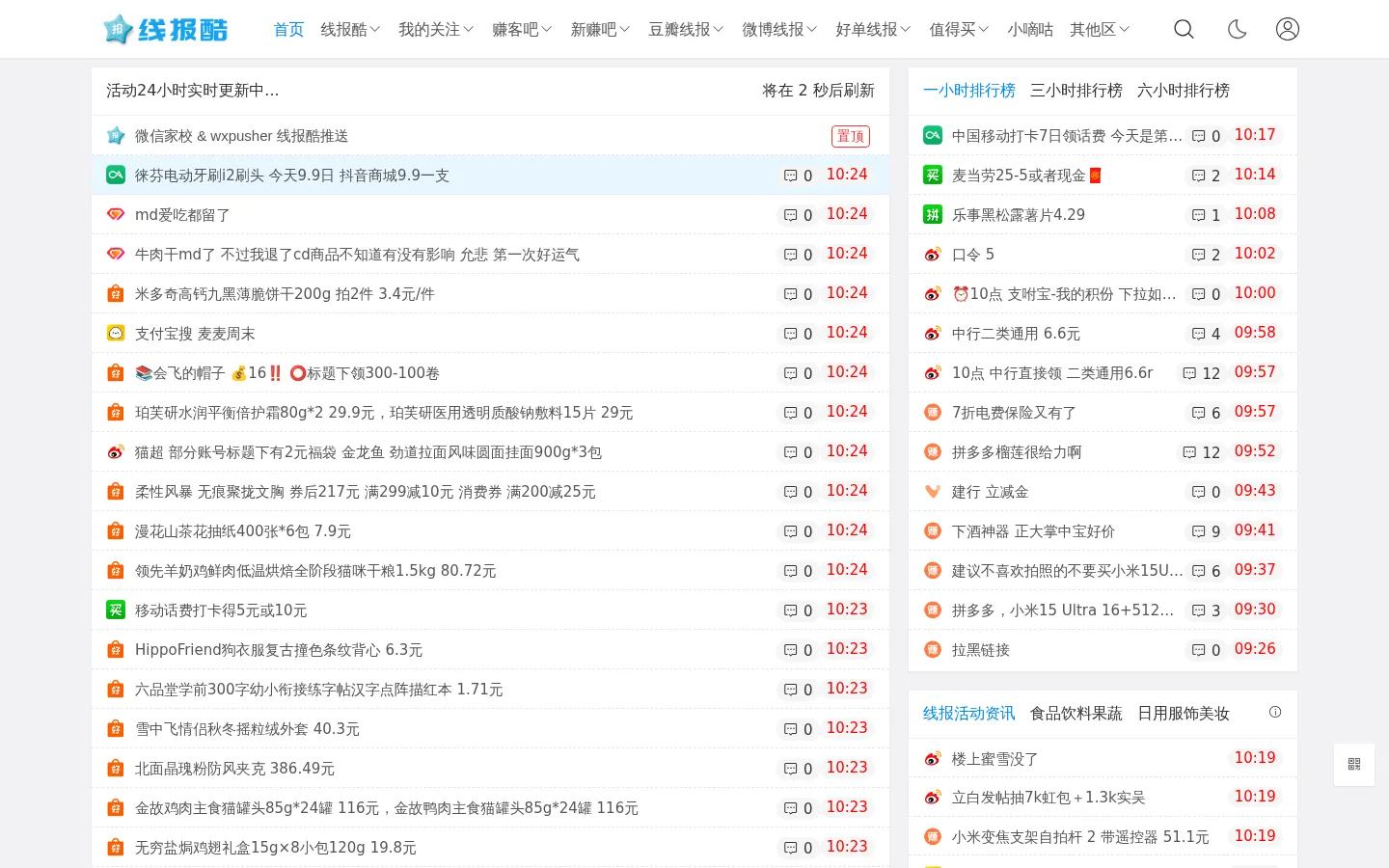Click the icon next to 微信家校 row
The width and height of the screenshot is (1389, 868).
(116, 135)
